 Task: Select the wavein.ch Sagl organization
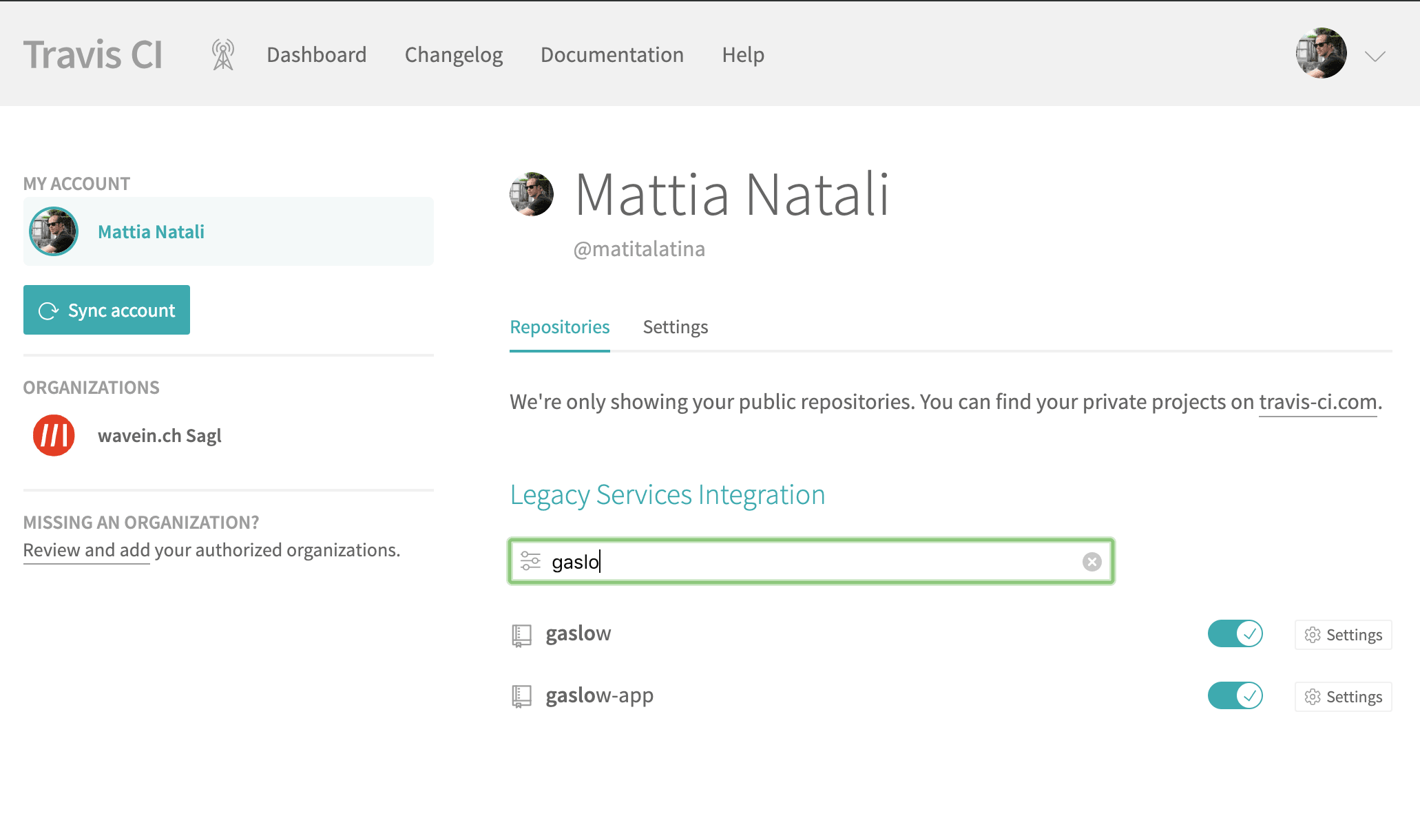160,436
